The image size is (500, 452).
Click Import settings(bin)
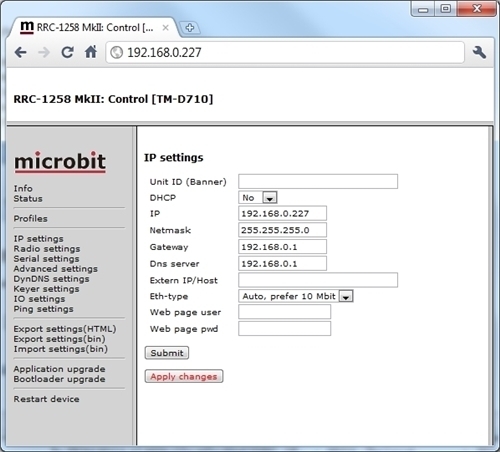coord(61,349)
